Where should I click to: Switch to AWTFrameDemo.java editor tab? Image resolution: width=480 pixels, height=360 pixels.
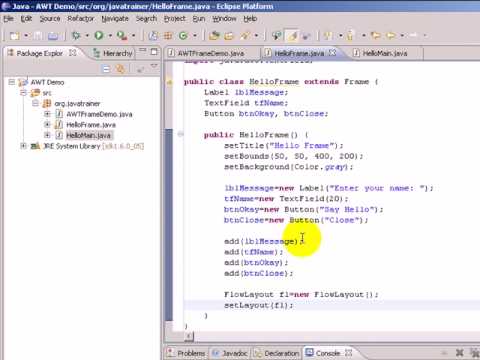click(x=211, y=53)
